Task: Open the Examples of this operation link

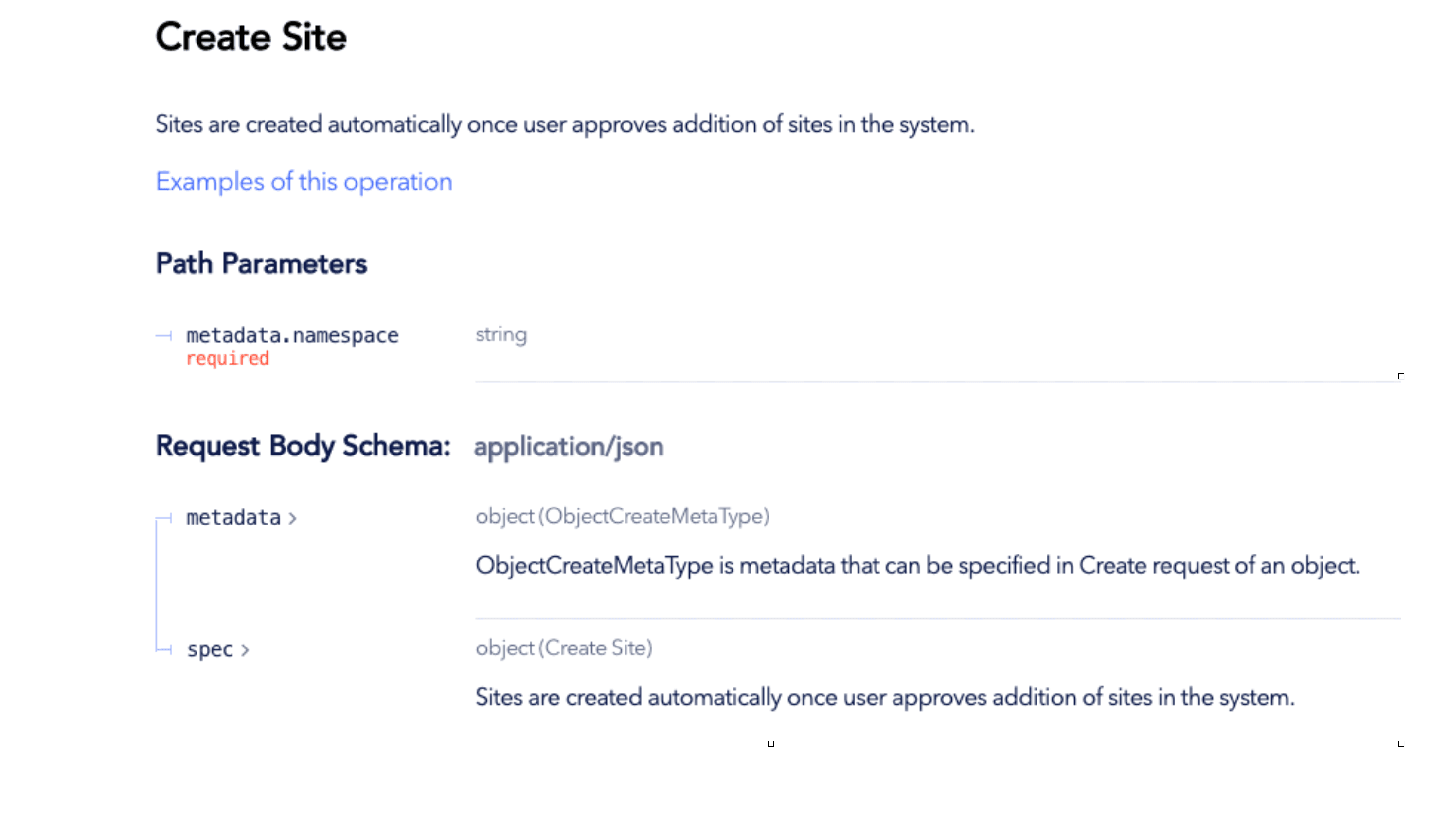Action: pyautogui.click(x=304, y=181)
